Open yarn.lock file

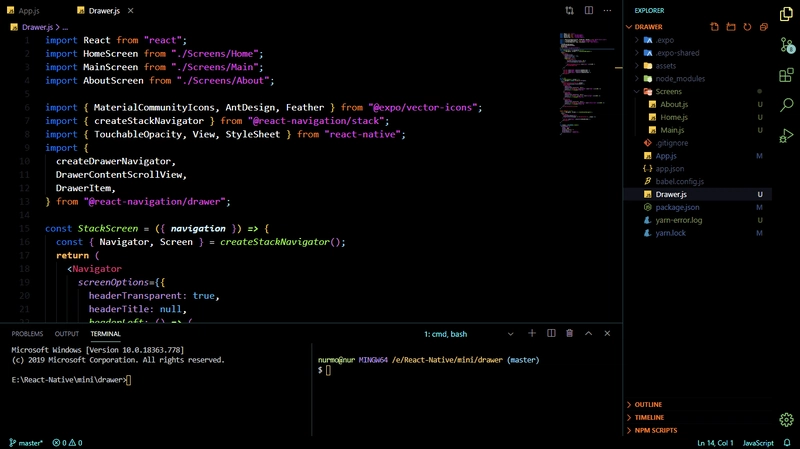coord(670,233)
